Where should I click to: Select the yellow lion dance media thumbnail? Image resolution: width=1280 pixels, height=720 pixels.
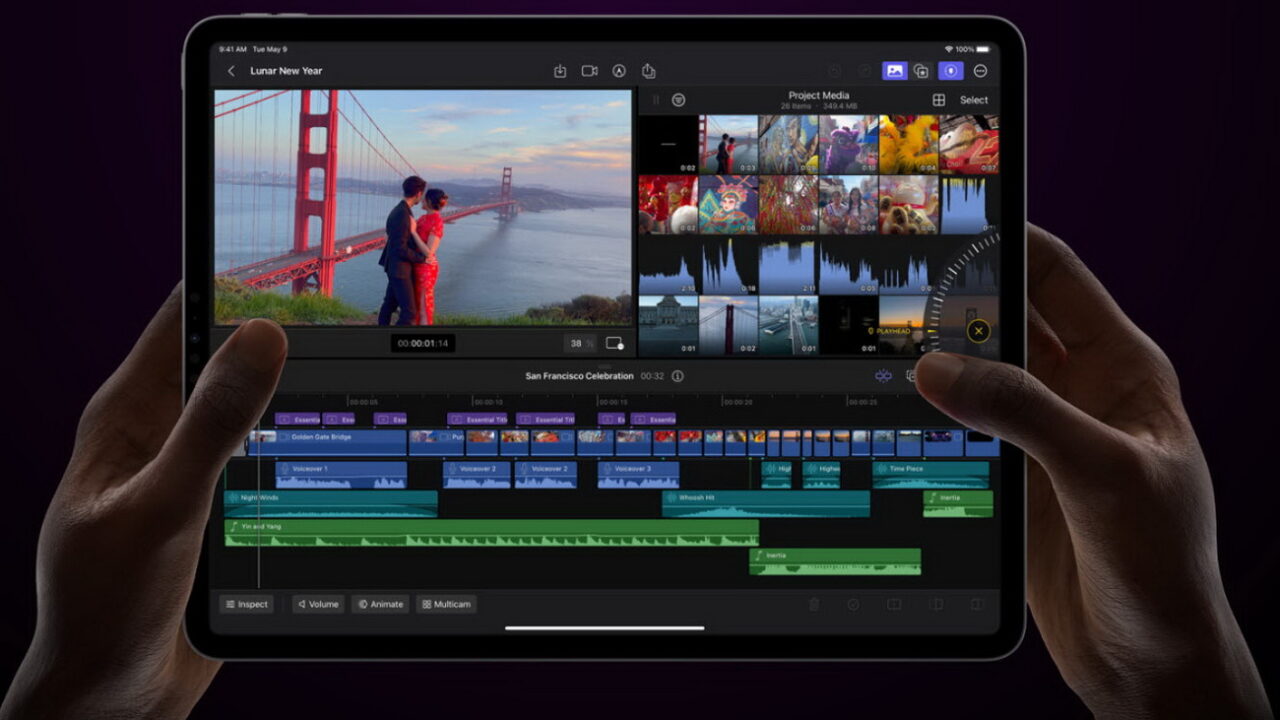point(908,145)
